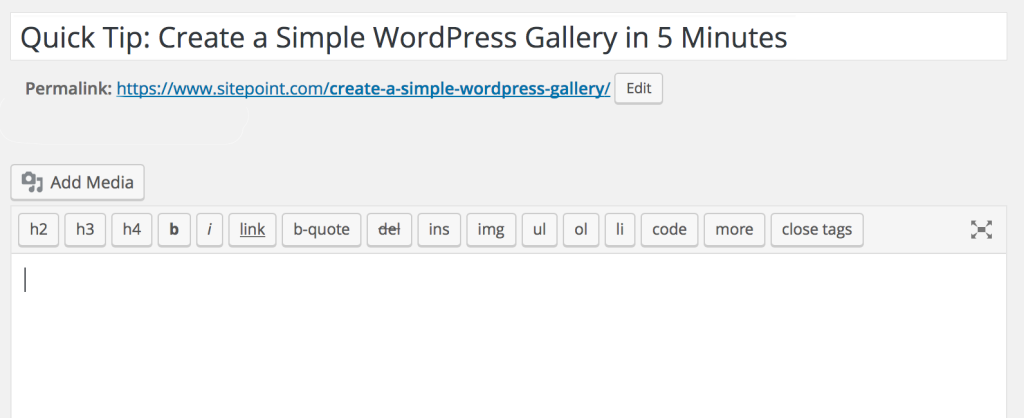Edit the permalink slug
The image size is (1024, 418).
[x=638, y=88]
